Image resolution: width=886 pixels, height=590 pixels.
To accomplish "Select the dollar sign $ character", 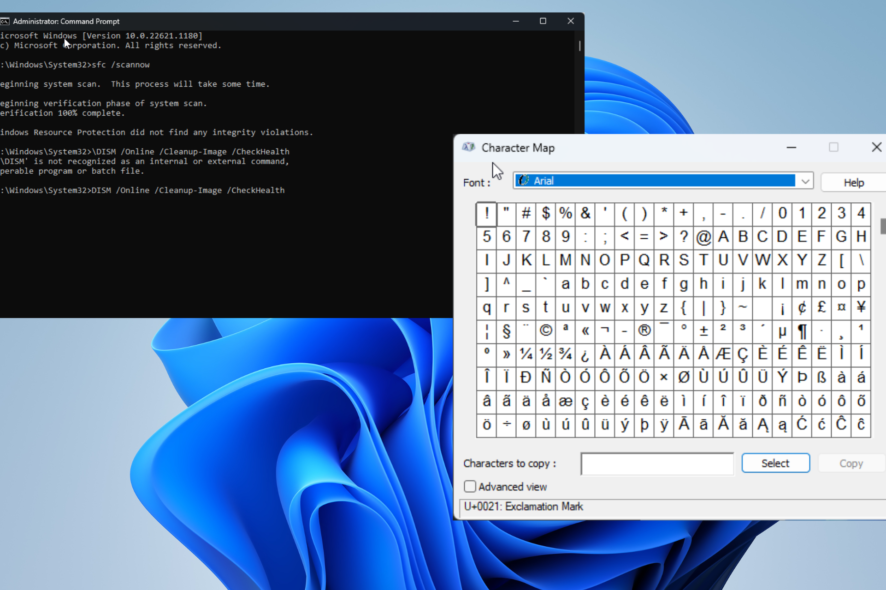I will point(545,214).
